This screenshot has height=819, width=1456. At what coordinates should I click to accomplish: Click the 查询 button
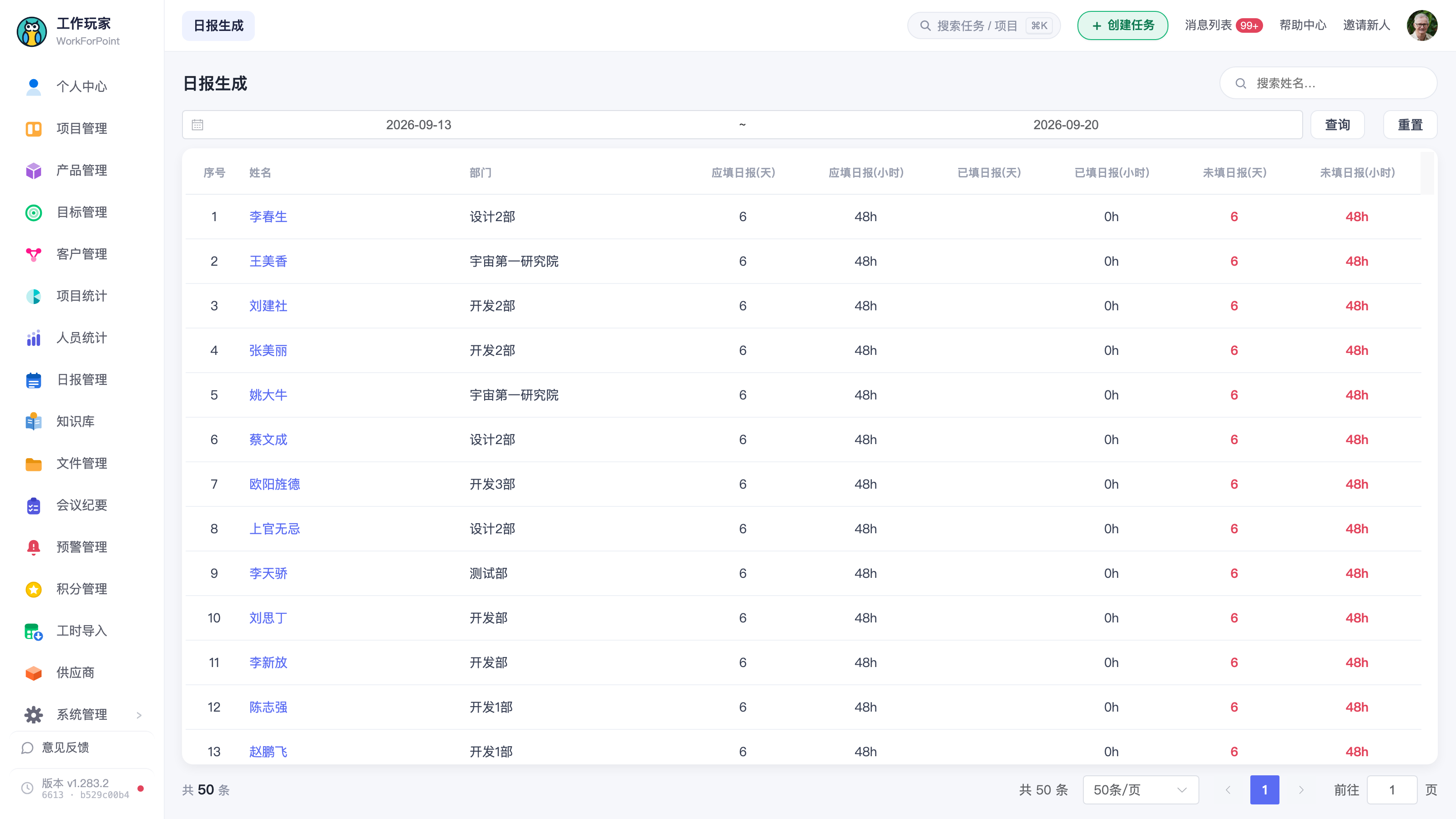pyautogui.click(x=1337, y=125)
